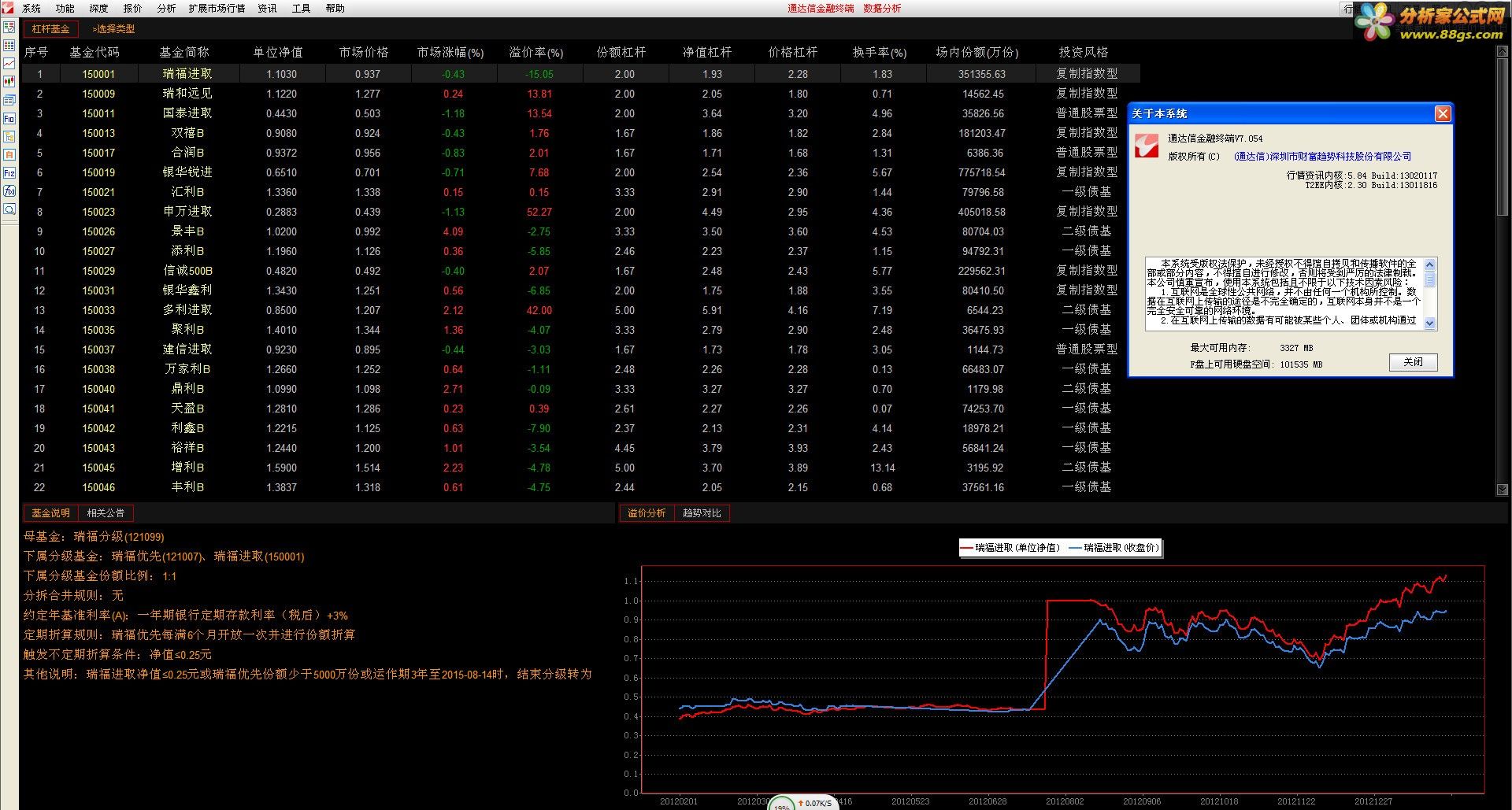Viewport: 1512px width, 810px height.
Task: Open the line trend chart sidebar icon
Action: coord(9,64)
